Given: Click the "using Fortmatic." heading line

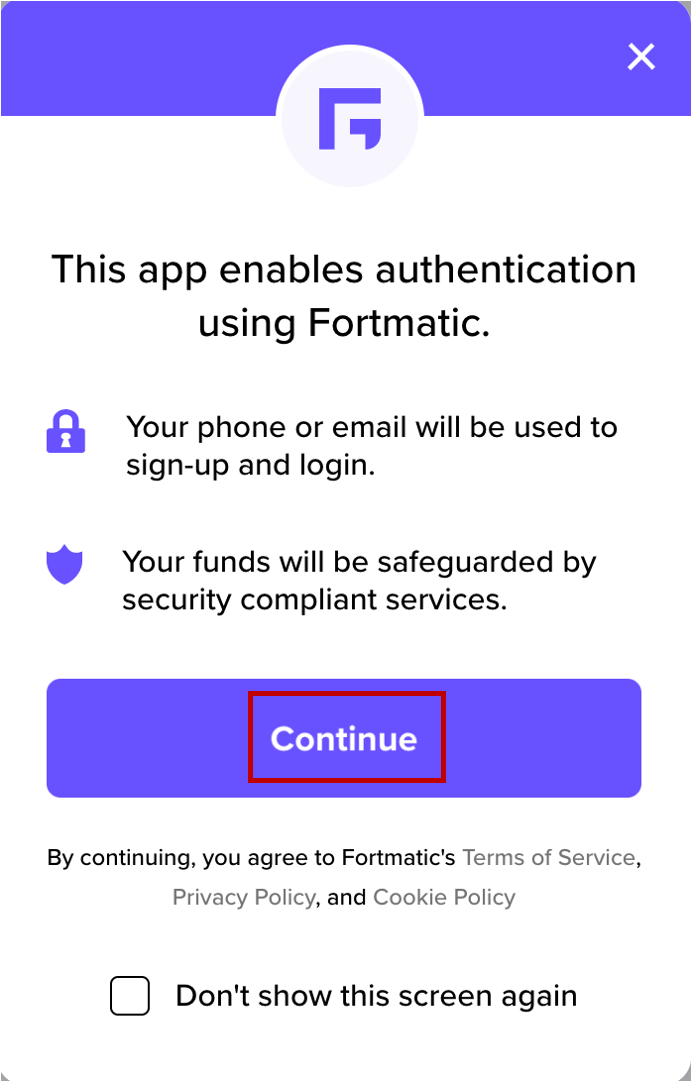Looking at the screenshot, I should pyautogui.click(x=344, y=323).
